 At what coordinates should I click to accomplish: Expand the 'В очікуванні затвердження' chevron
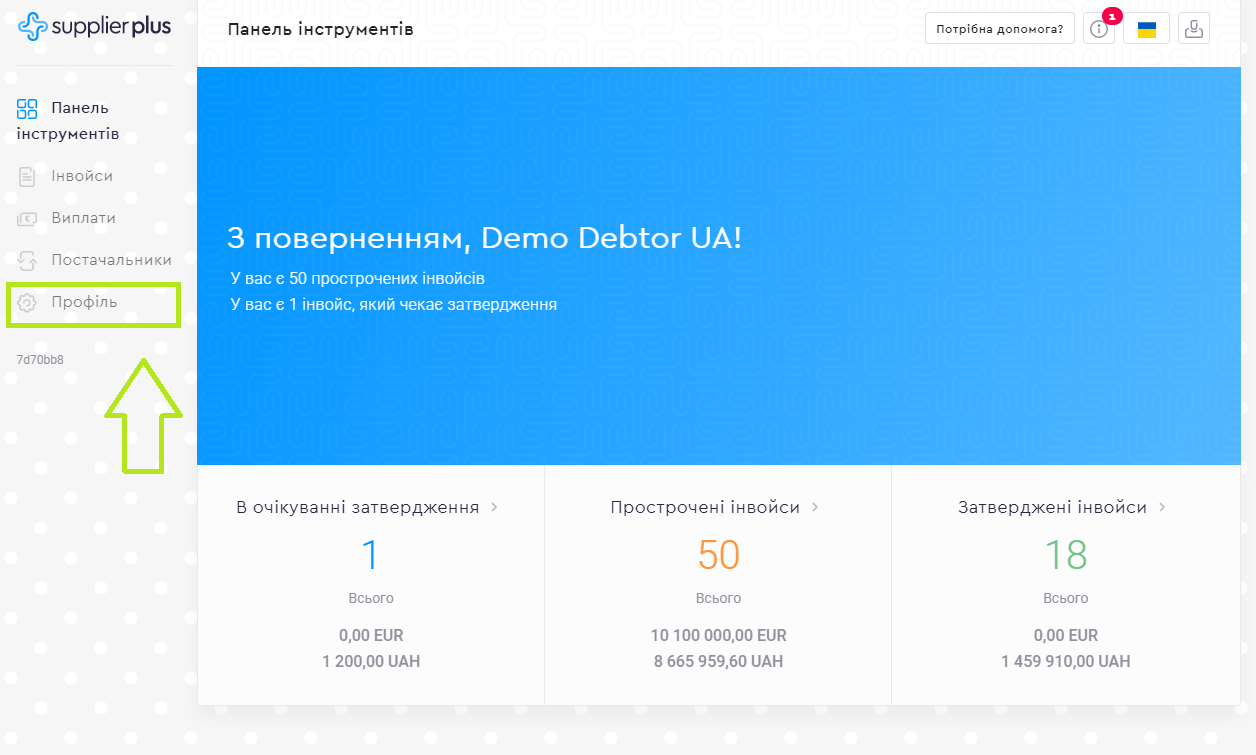coord(493,508)
